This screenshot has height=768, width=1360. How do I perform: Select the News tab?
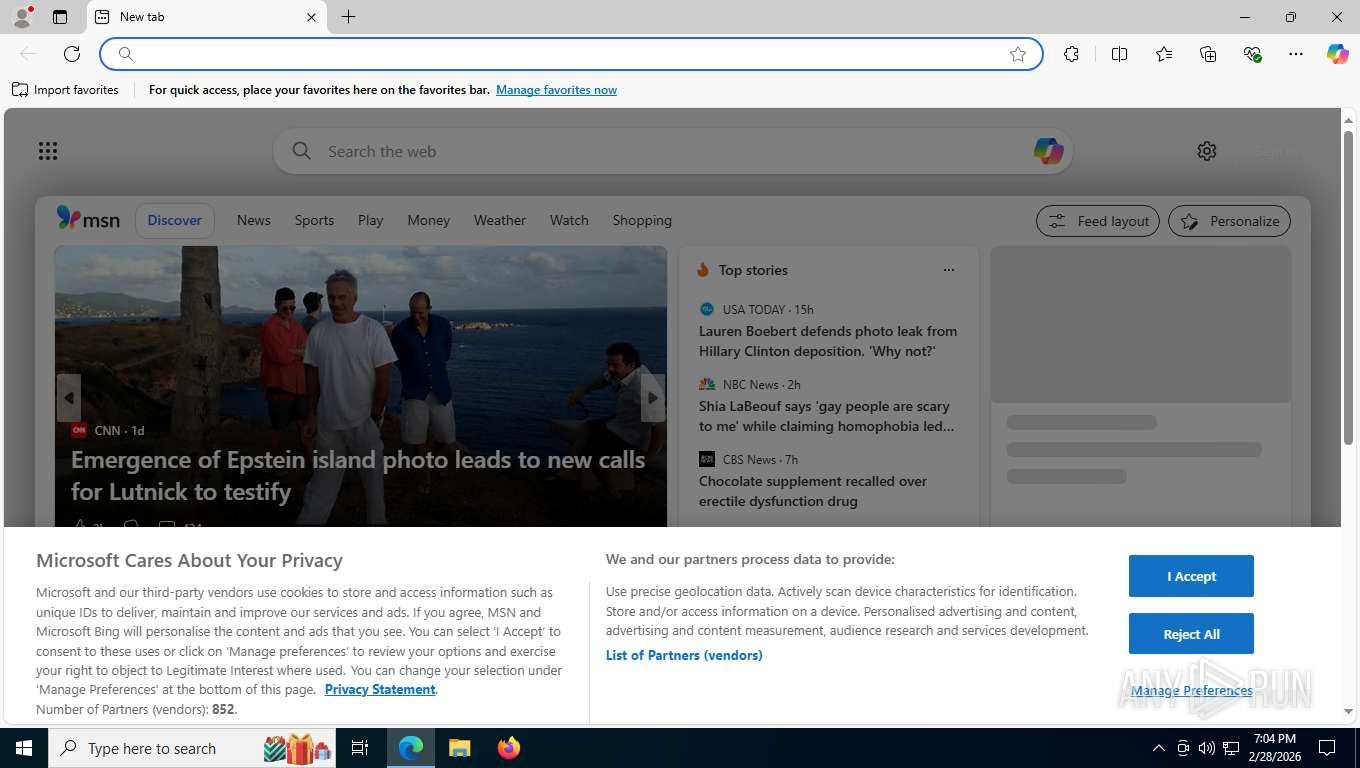pos(254,220)
